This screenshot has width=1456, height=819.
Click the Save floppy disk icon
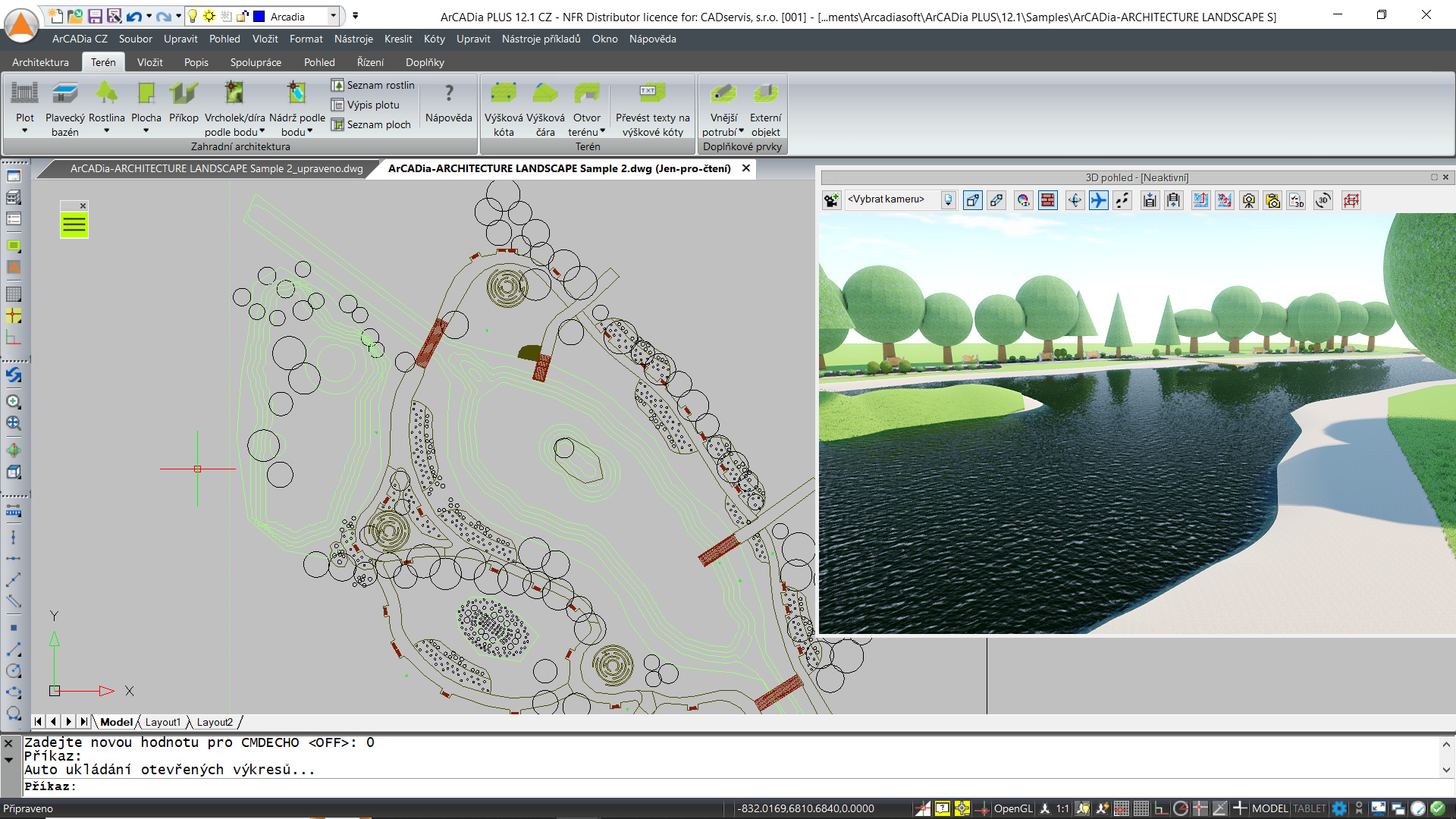[x=95, y=16]
